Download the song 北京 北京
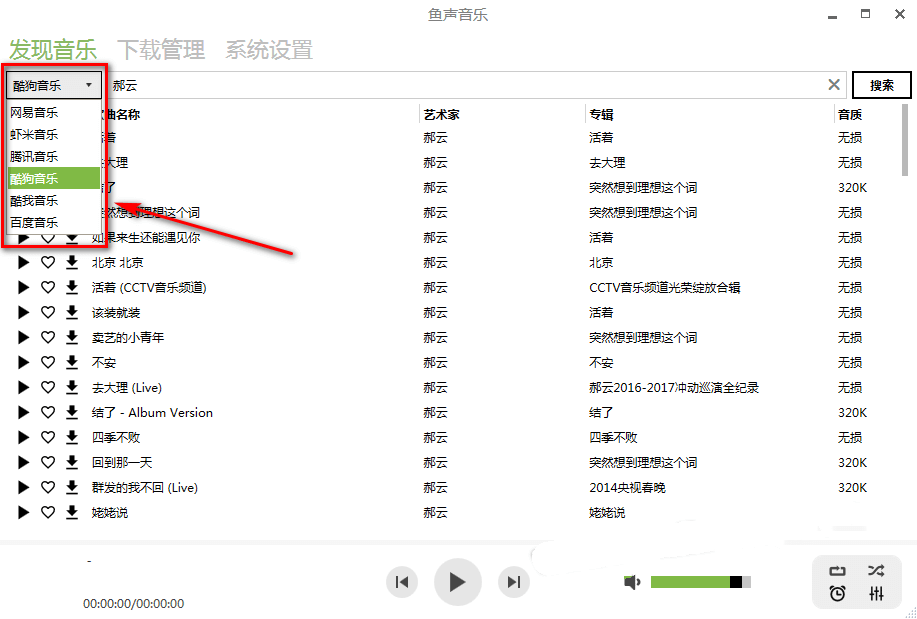This screenshot has width=917, height=619. click(x=72, y=263)
